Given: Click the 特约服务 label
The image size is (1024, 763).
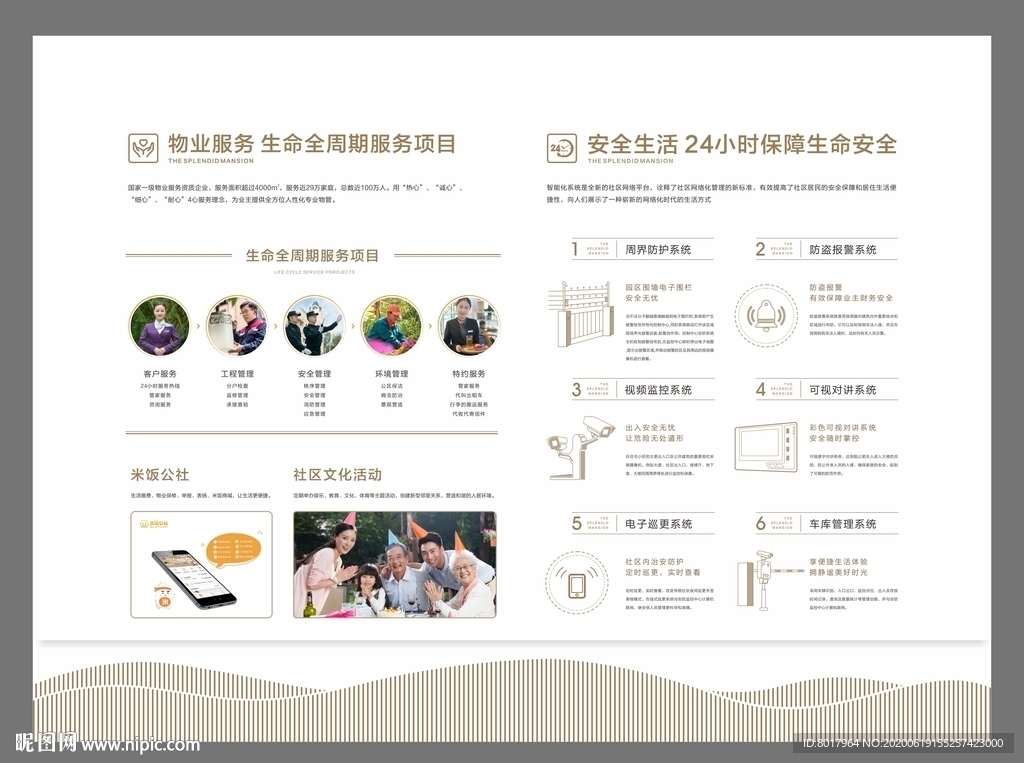Looking at the screenshot, I should (x=469, y=374).
